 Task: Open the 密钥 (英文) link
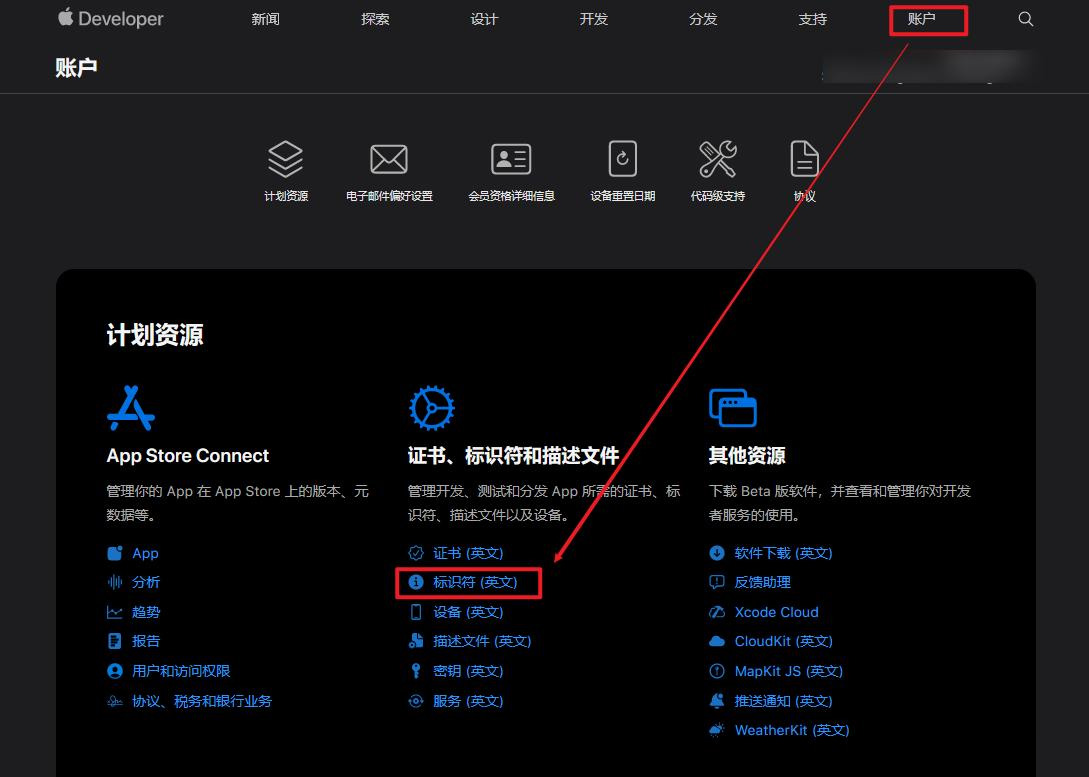click(x=468, y=671)
